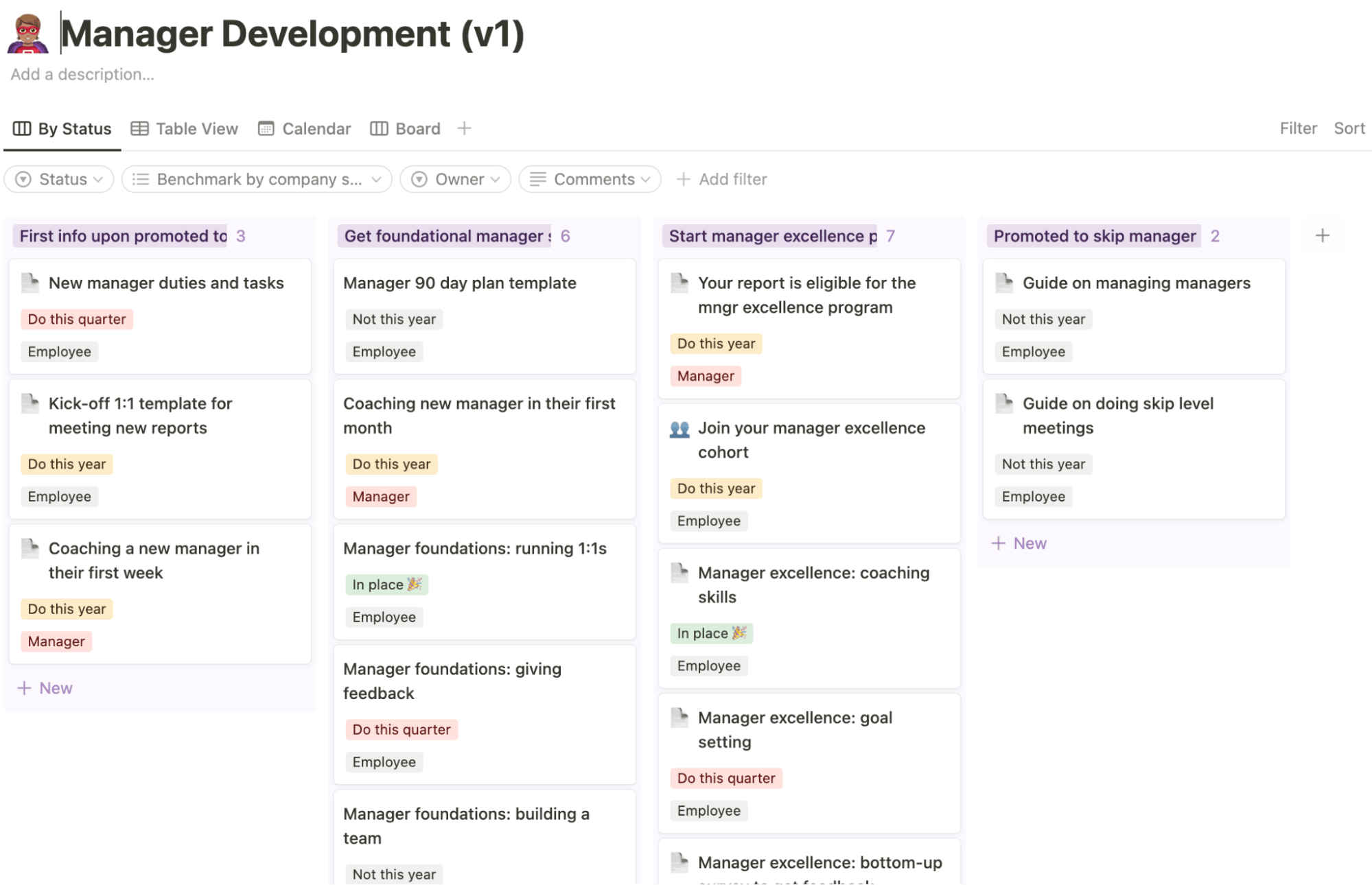The width and height of the screenshot is (1372, 885).
Task: Open the Status filter dropdown
Action: 58,179
